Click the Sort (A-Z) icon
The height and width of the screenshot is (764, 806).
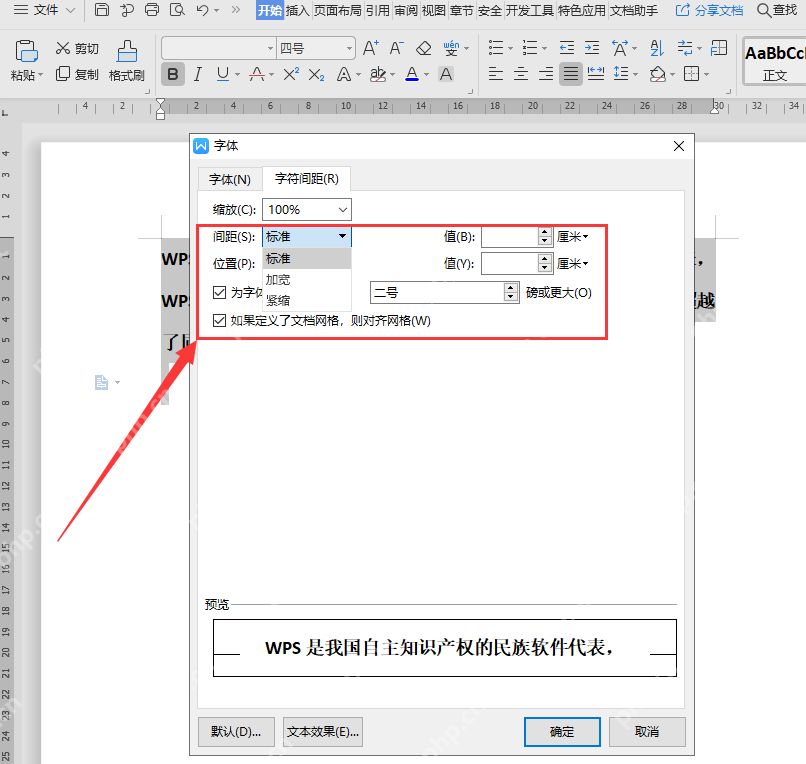tap(656, 48)
